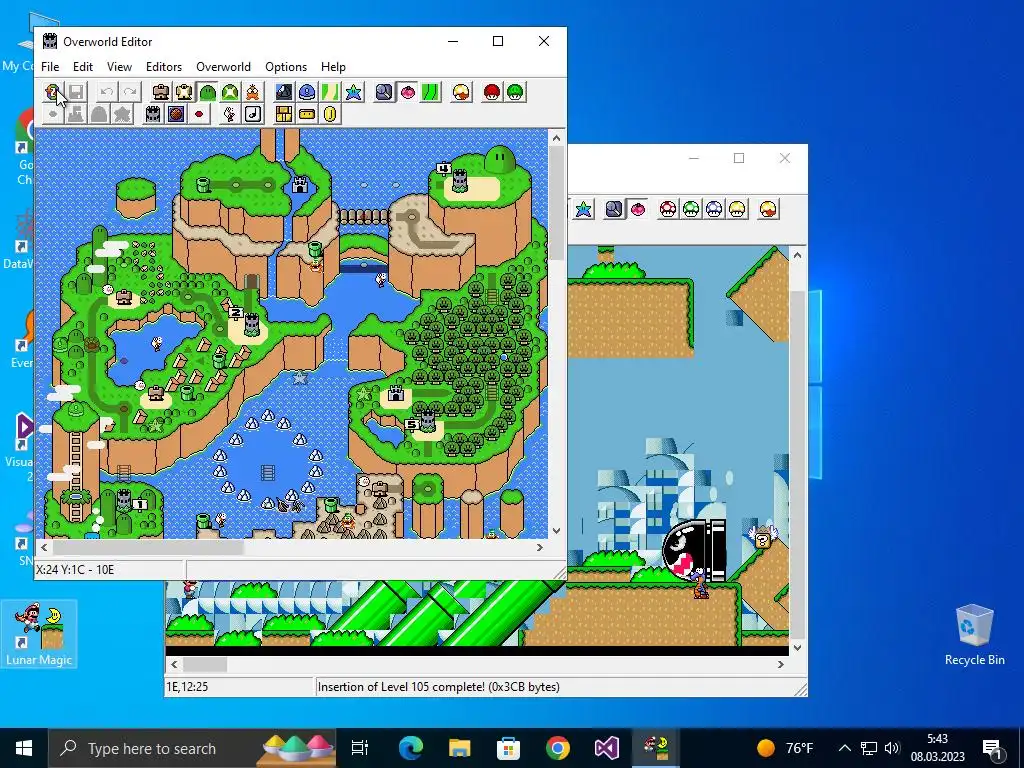Open the Lunar Magic desktop shortcut

[x=39, y=633]
